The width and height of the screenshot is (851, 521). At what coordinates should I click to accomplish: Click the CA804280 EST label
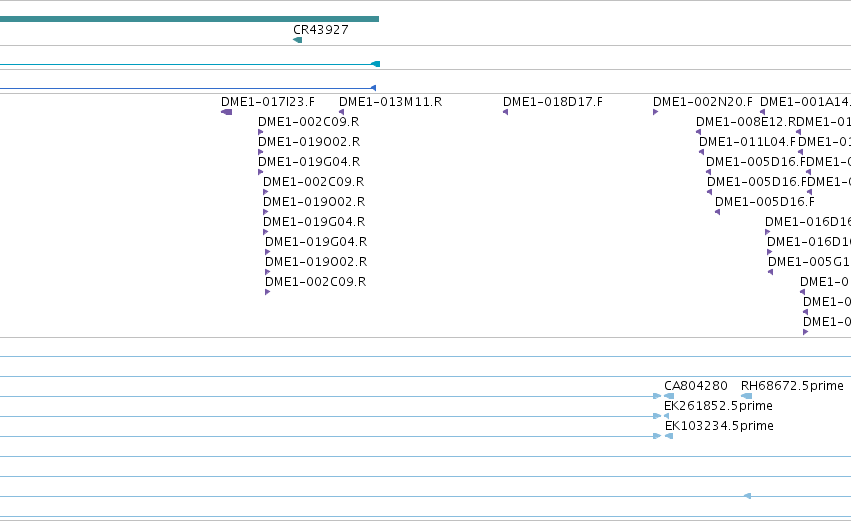(x=696, y=386)
